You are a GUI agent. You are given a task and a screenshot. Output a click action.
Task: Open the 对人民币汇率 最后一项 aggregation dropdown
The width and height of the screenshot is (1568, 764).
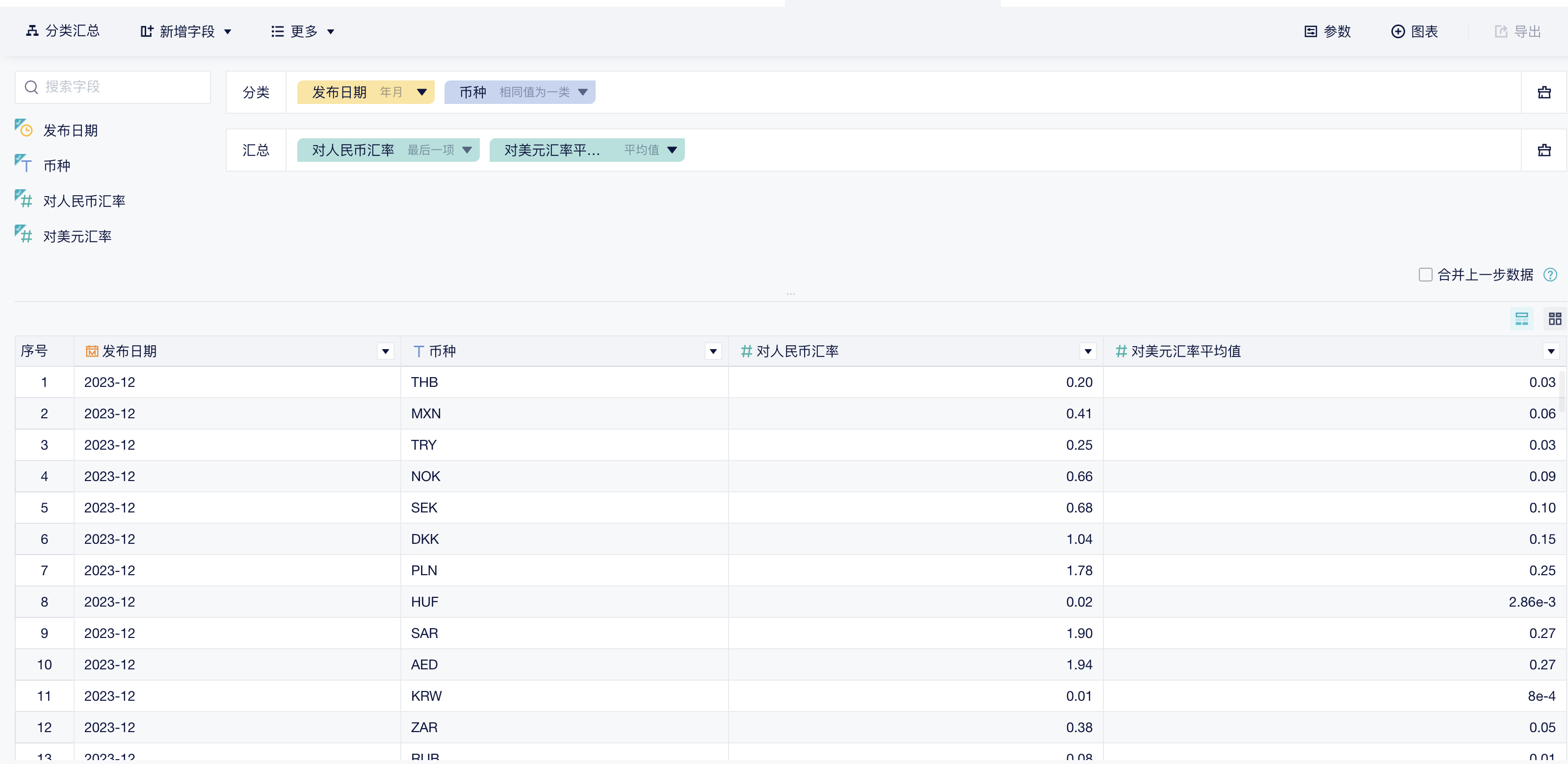point(467,150)
